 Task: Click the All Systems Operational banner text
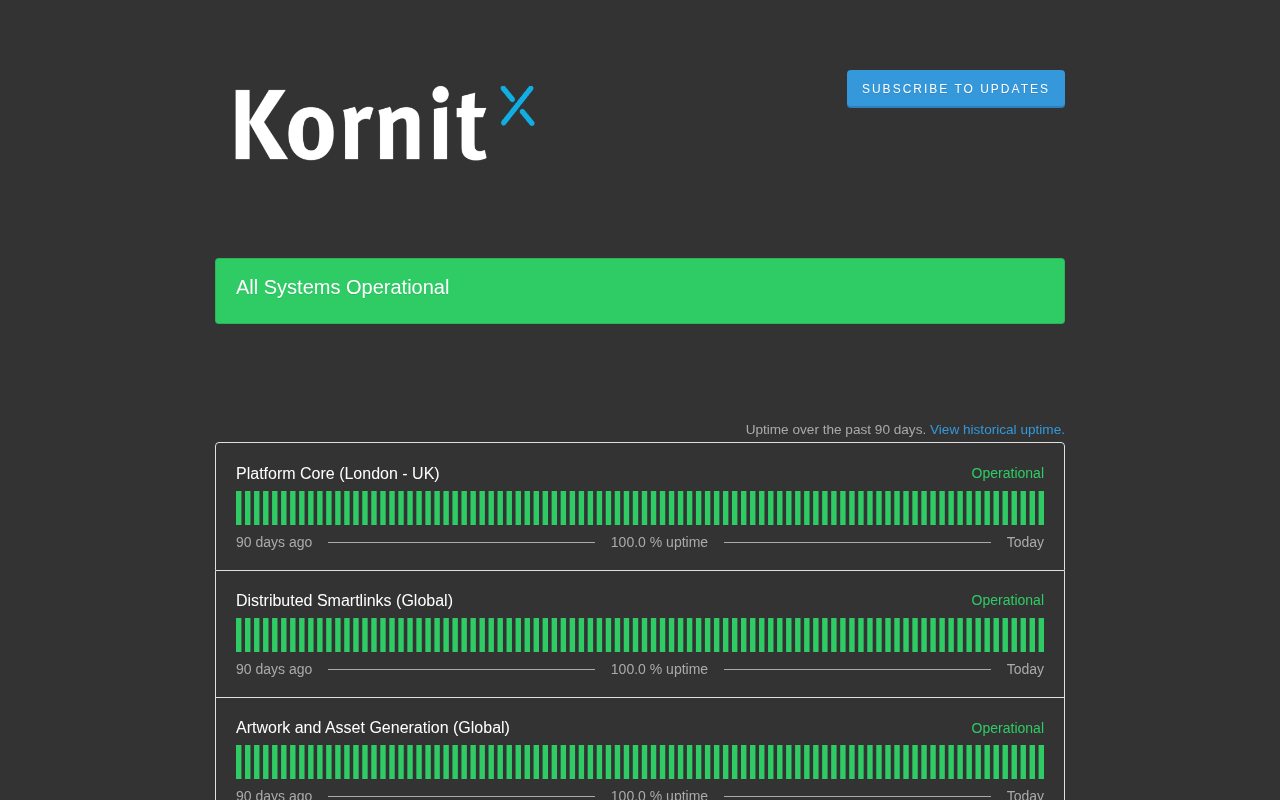pyautogui.click(x=342, y=287)
